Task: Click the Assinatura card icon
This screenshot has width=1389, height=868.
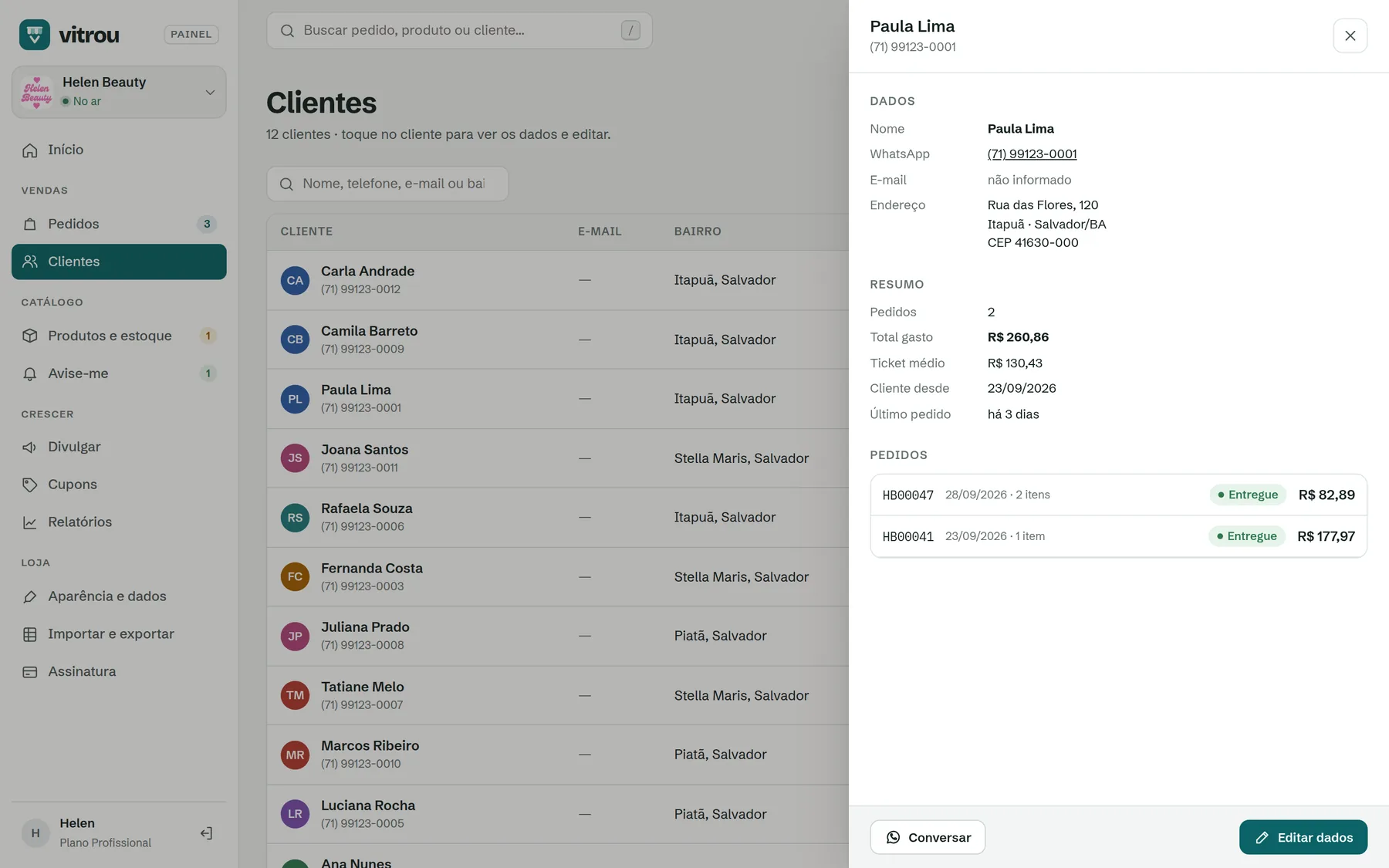Action: coord(30,672)
